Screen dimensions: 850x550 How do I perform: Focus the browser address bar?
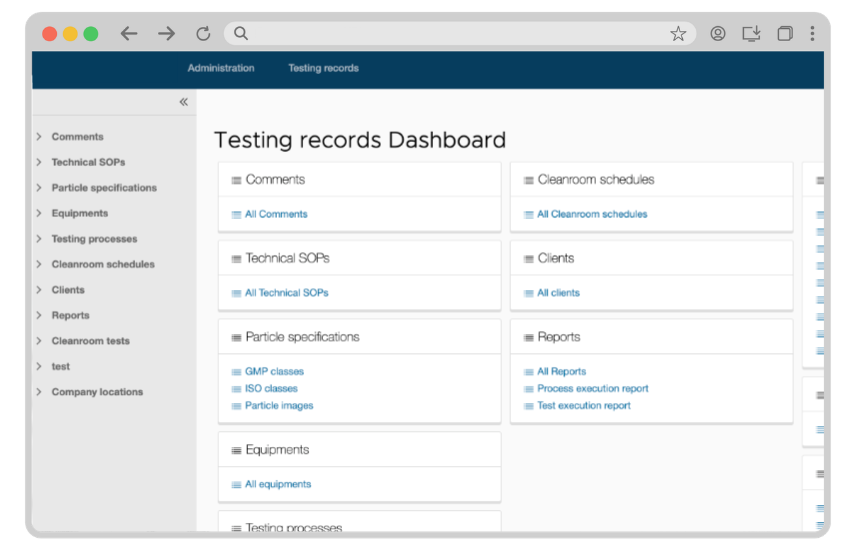click(x=450, y=34)
